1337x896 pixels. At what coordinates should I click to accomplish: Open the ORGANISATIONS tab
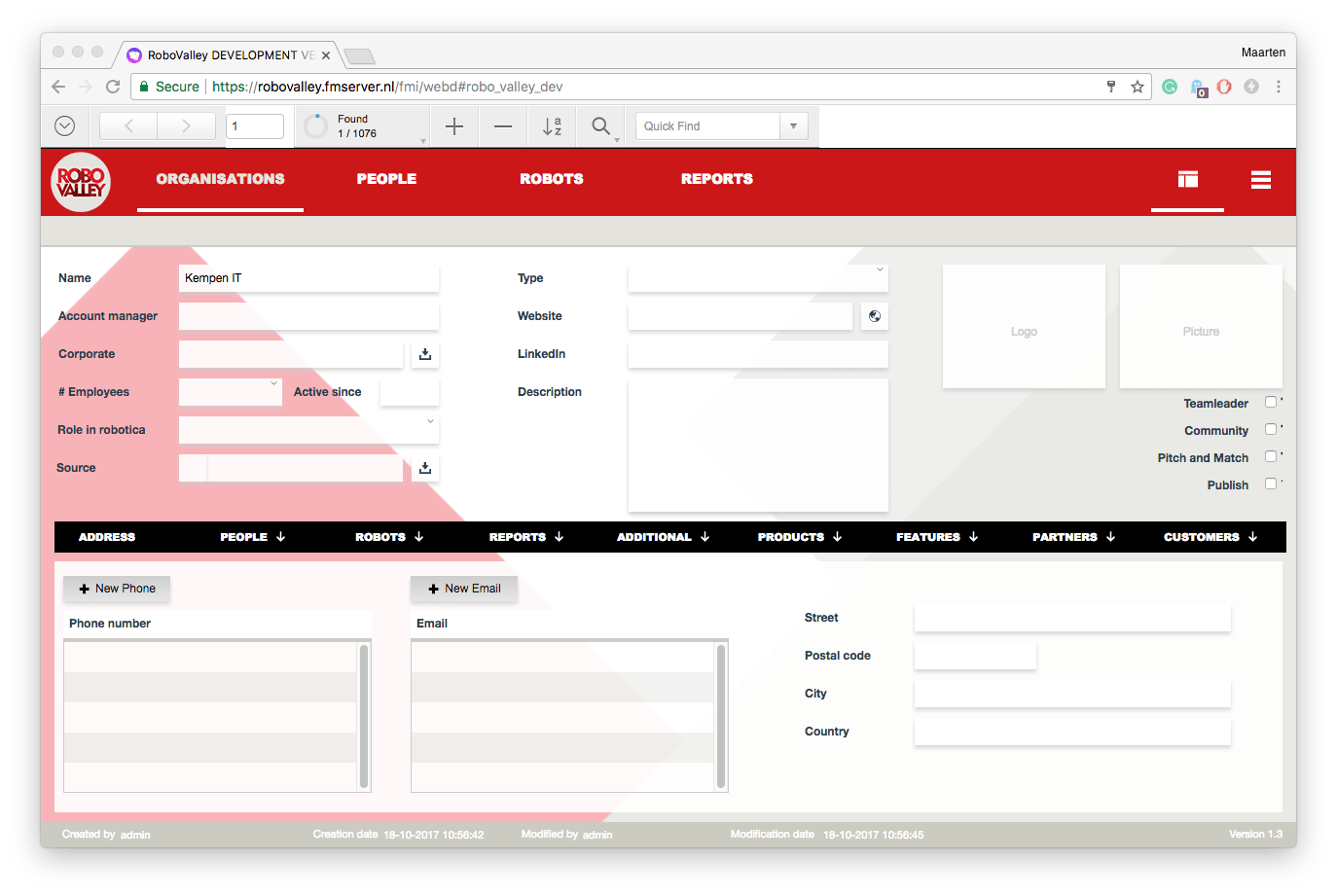[x=221, y=179]
